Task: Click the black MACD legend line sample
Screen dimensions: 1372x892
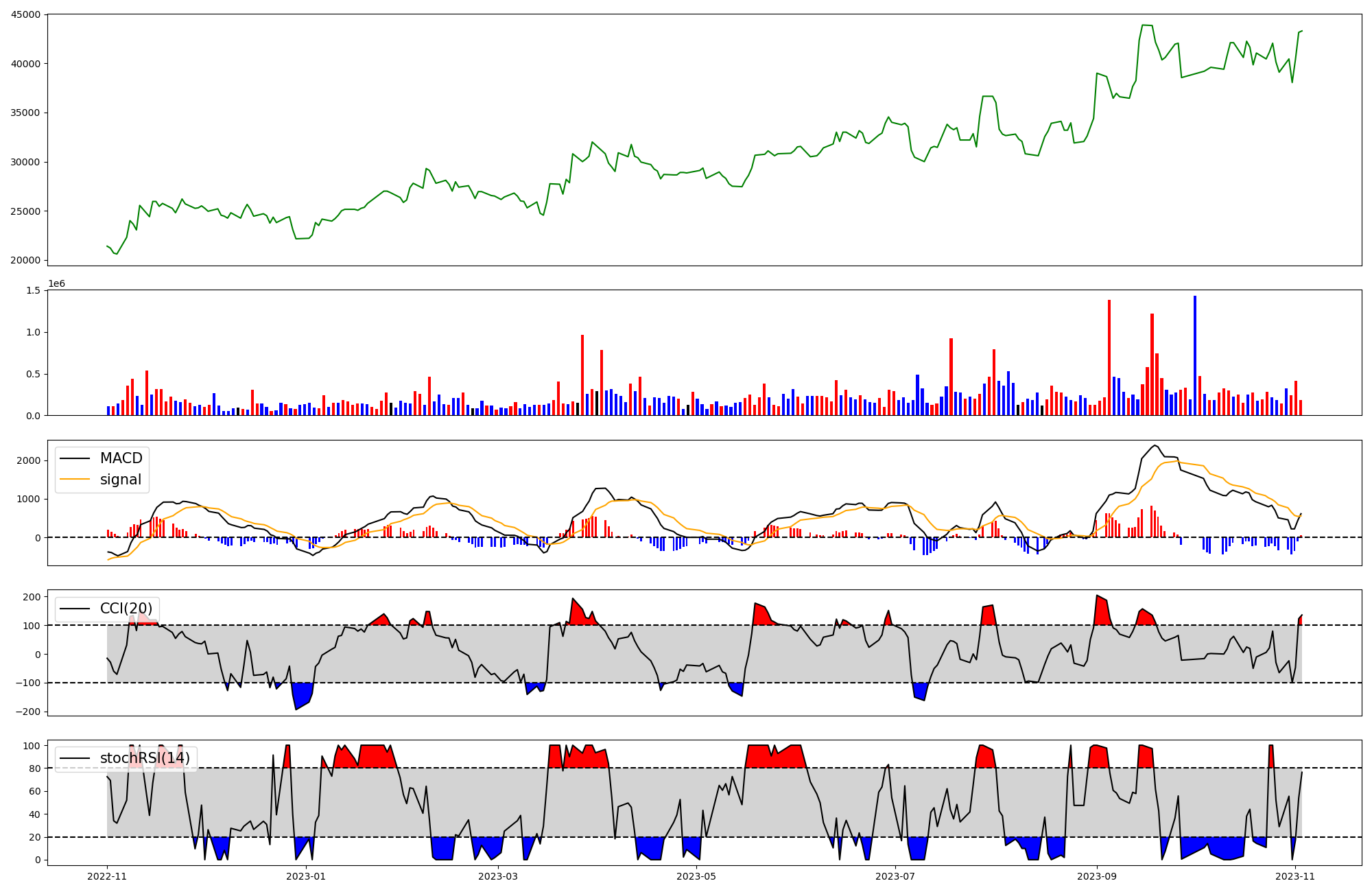Action: pos(75,458)
